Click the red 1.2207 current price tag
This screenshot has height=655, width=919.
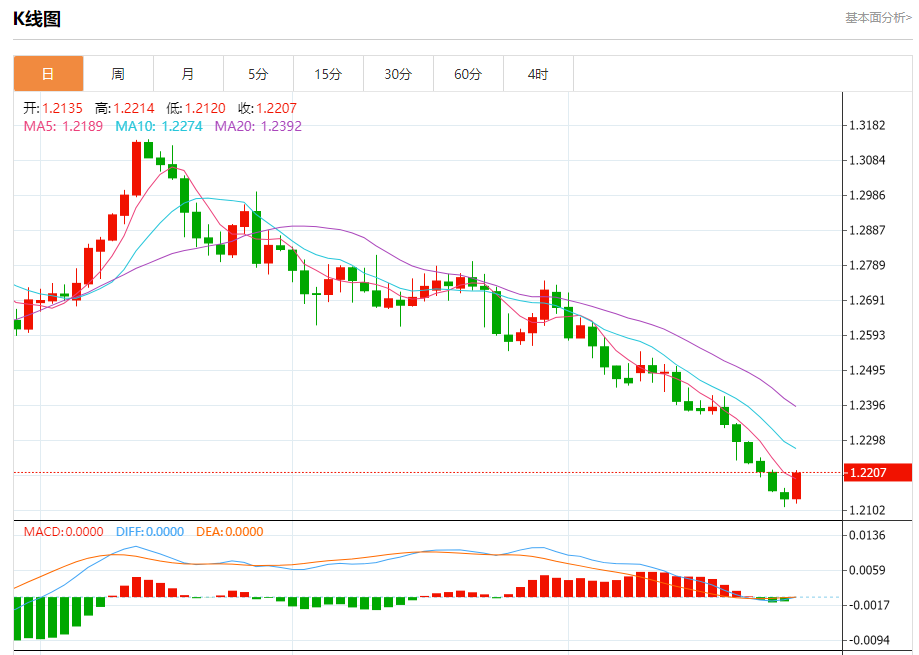point(878,472)
